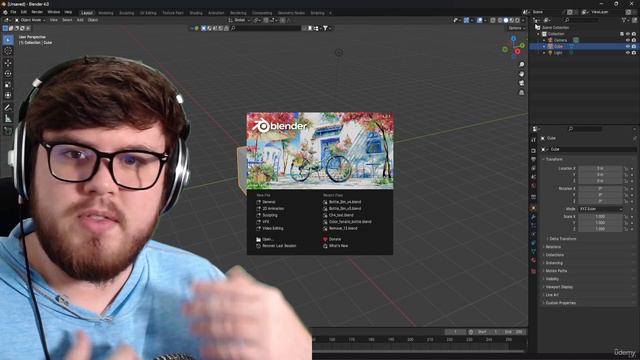Click the Donate heart icon

325,239
